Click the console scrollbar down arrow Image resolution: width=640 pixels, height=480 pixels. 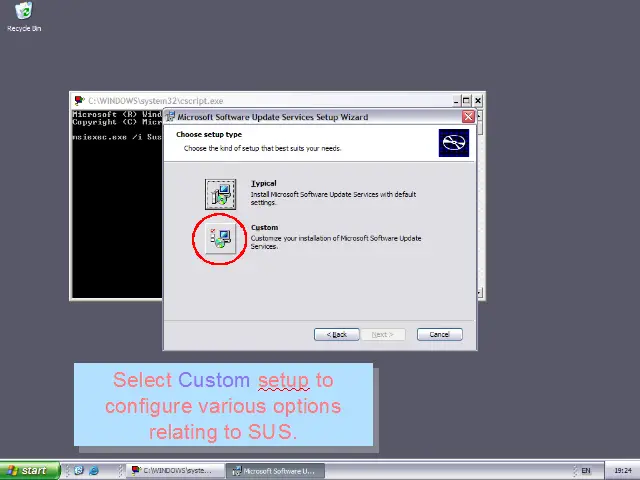[480, 292]
